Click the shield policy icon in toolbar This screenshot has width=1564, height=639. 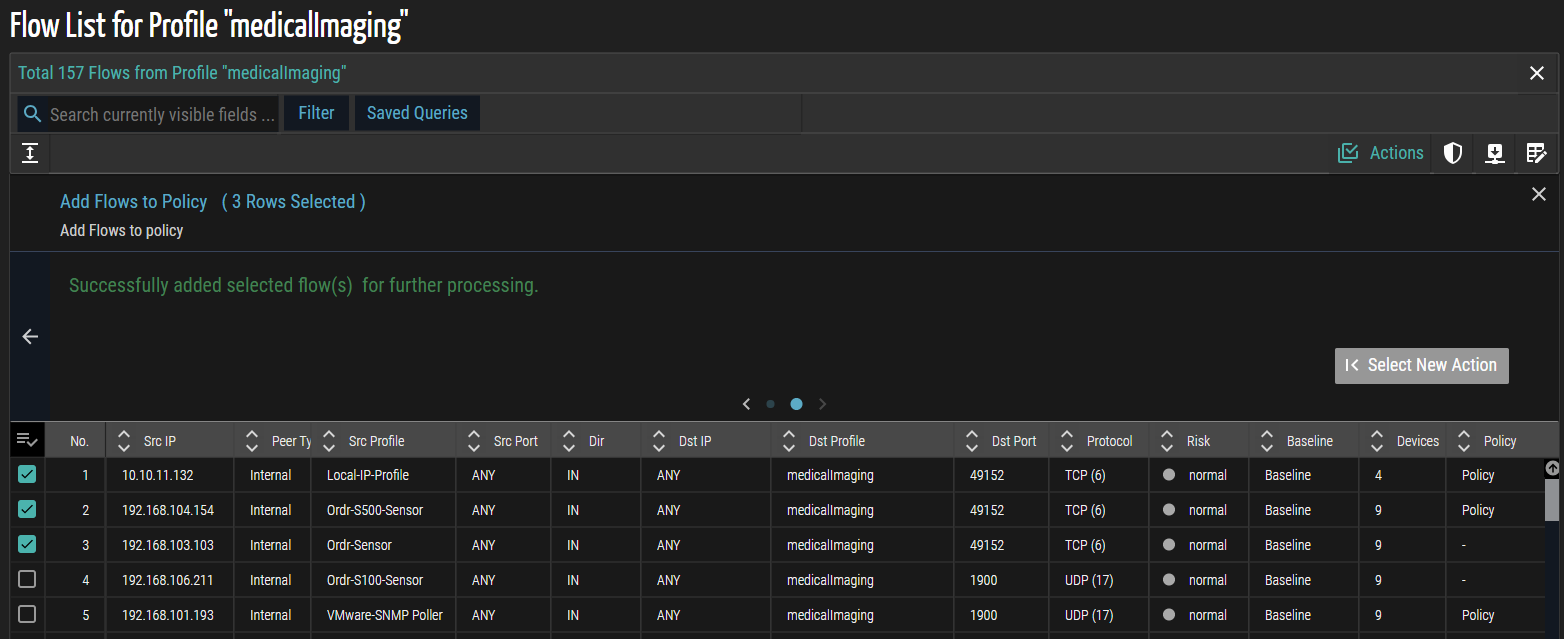click(1453, 153)
